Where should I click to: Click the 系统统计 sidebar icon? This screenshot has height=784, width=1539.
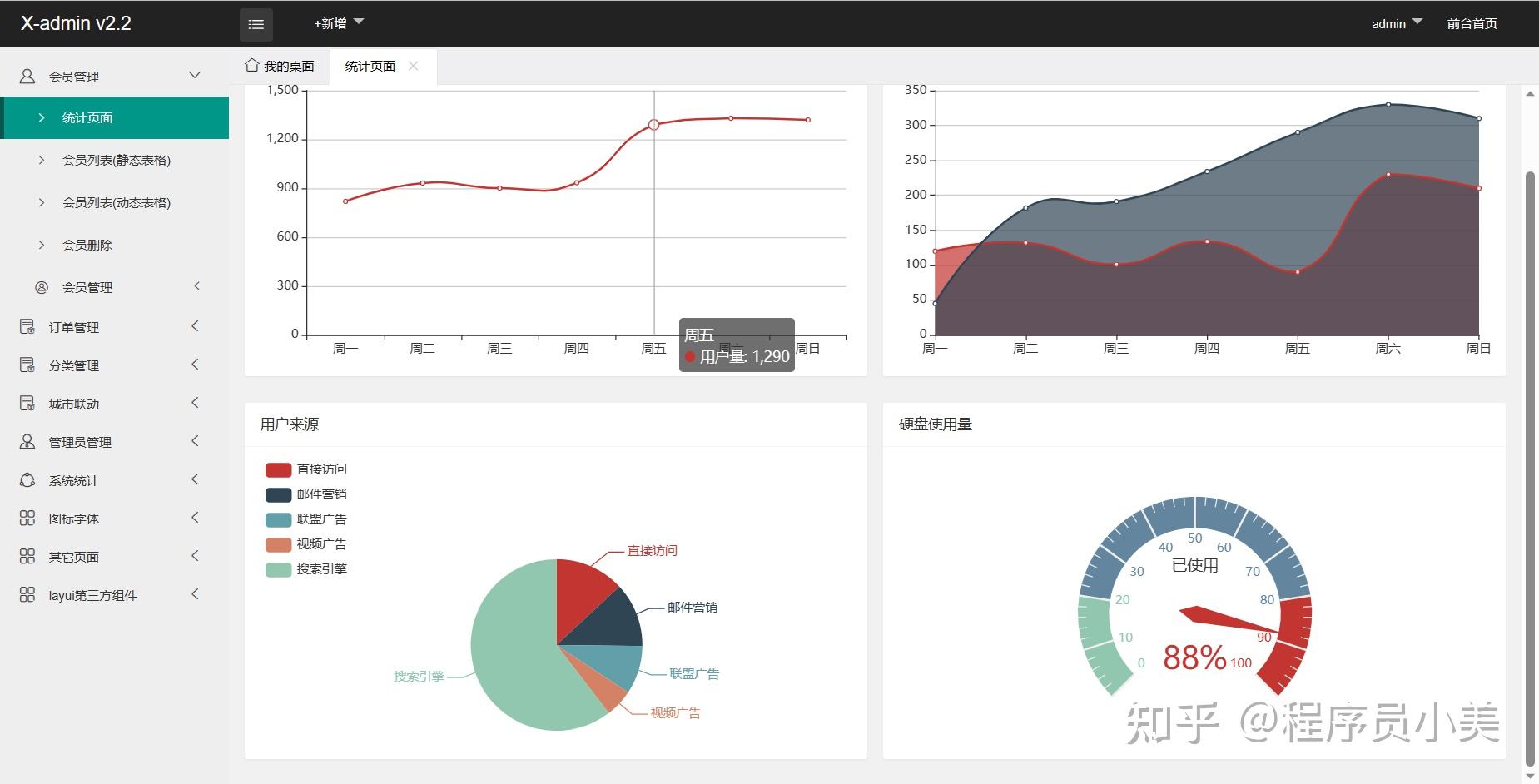click(27, 480)
